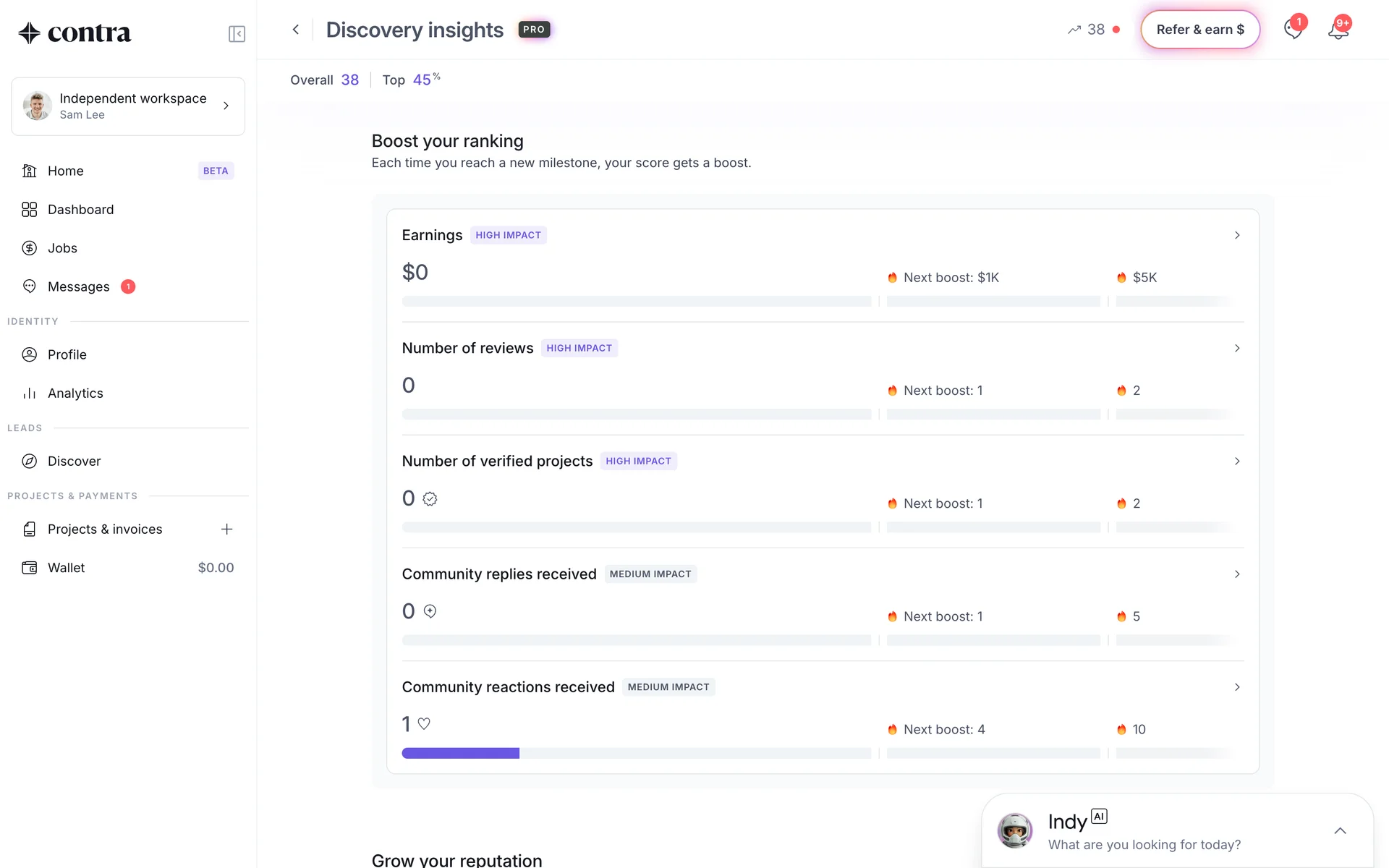Click the Contra logo
Image resolution: width=1389 pixels, height=868 pixels.
tap(75, 33)
